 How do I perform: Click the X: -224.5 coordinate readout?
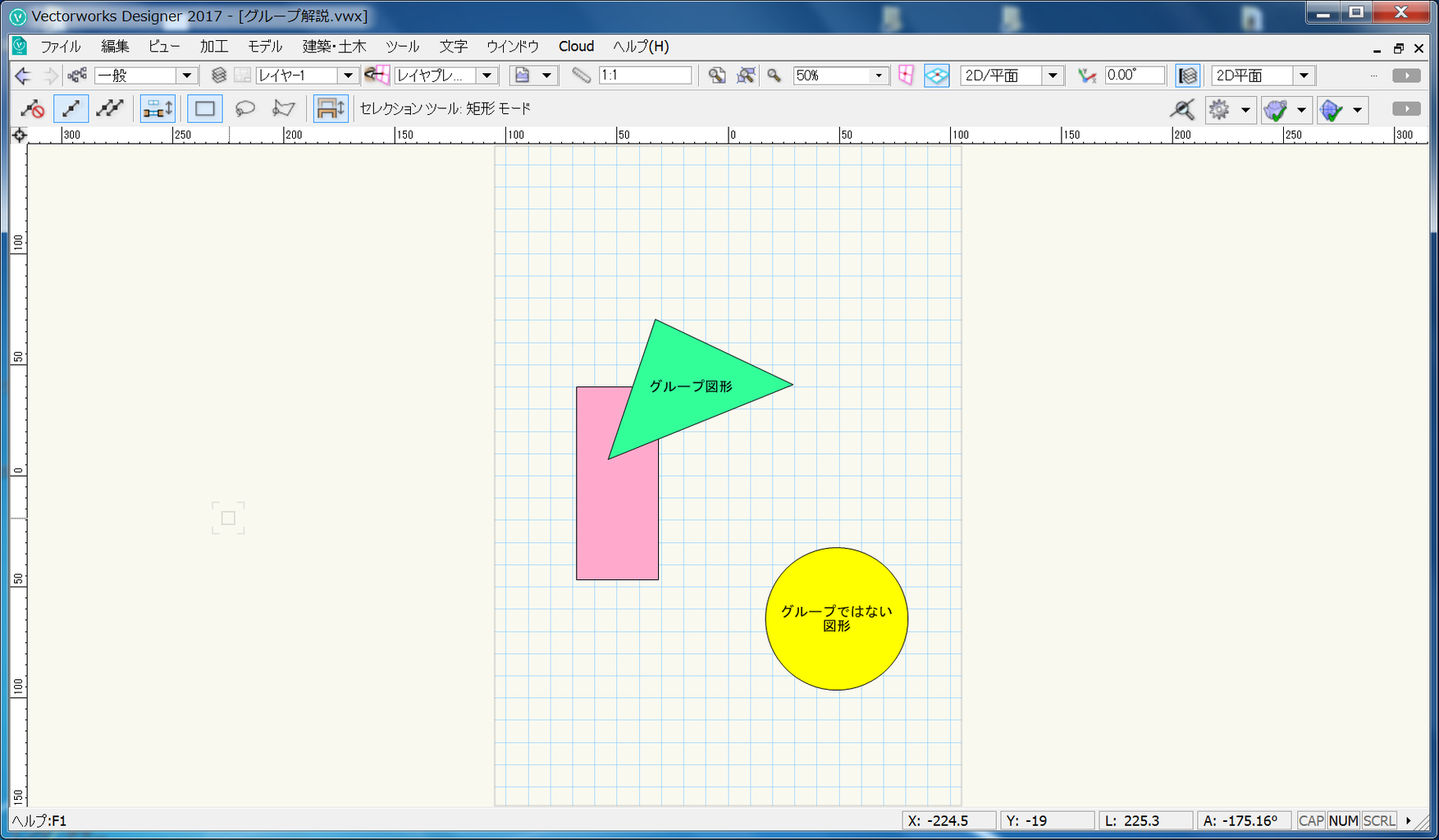tap(948, 820)
